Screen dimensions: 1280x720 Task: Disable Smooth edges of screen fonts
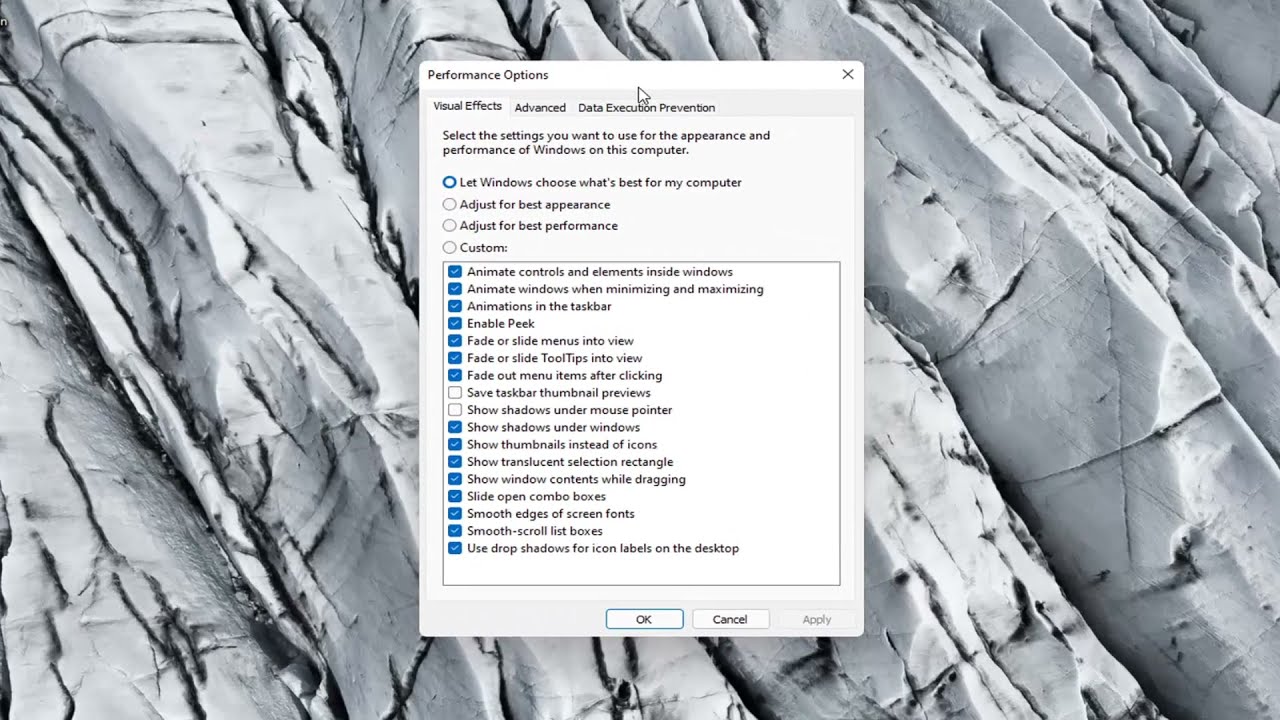click(x=455, y=514)
